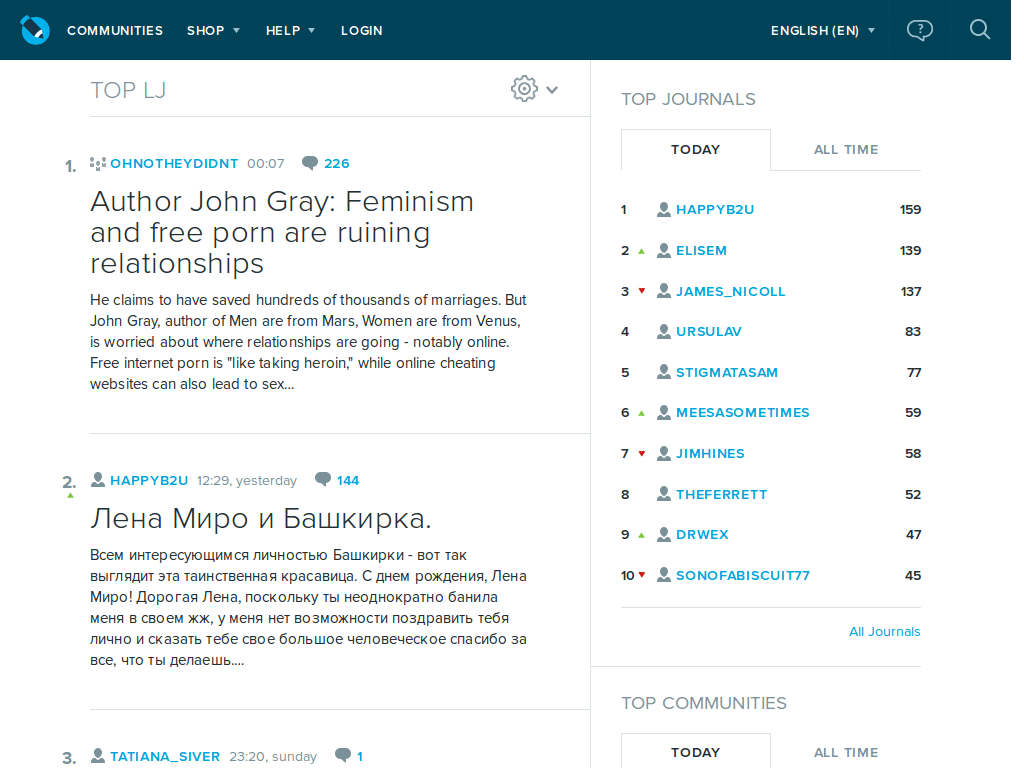Click user icon beside TATIANA_SIVER
This screenshot has width=1024, height=768.
click(98, 756)
